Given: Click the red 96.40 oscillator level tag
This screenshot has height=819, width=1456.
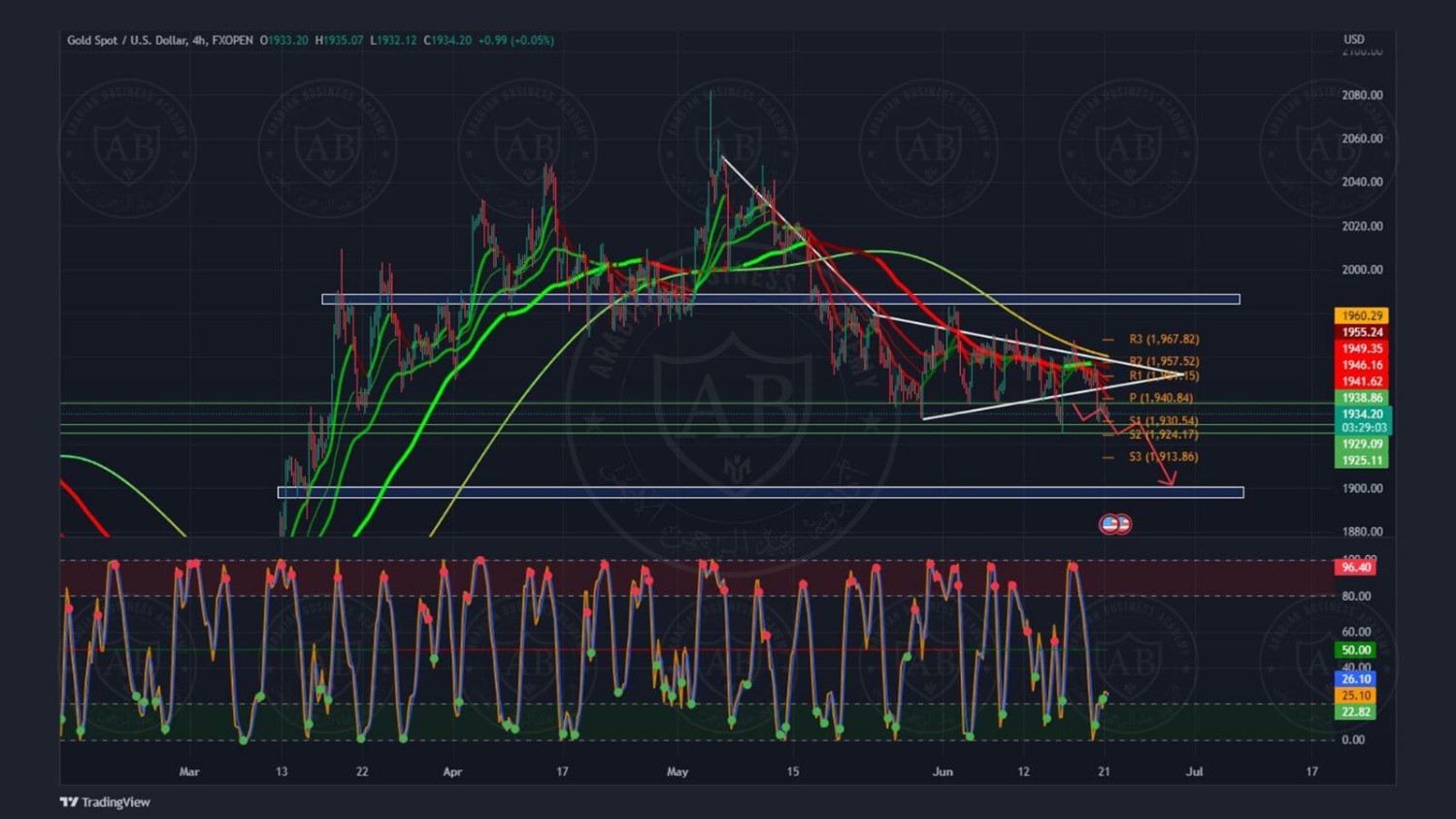Looking at the screenshot, I should [x=1356, y=567].
